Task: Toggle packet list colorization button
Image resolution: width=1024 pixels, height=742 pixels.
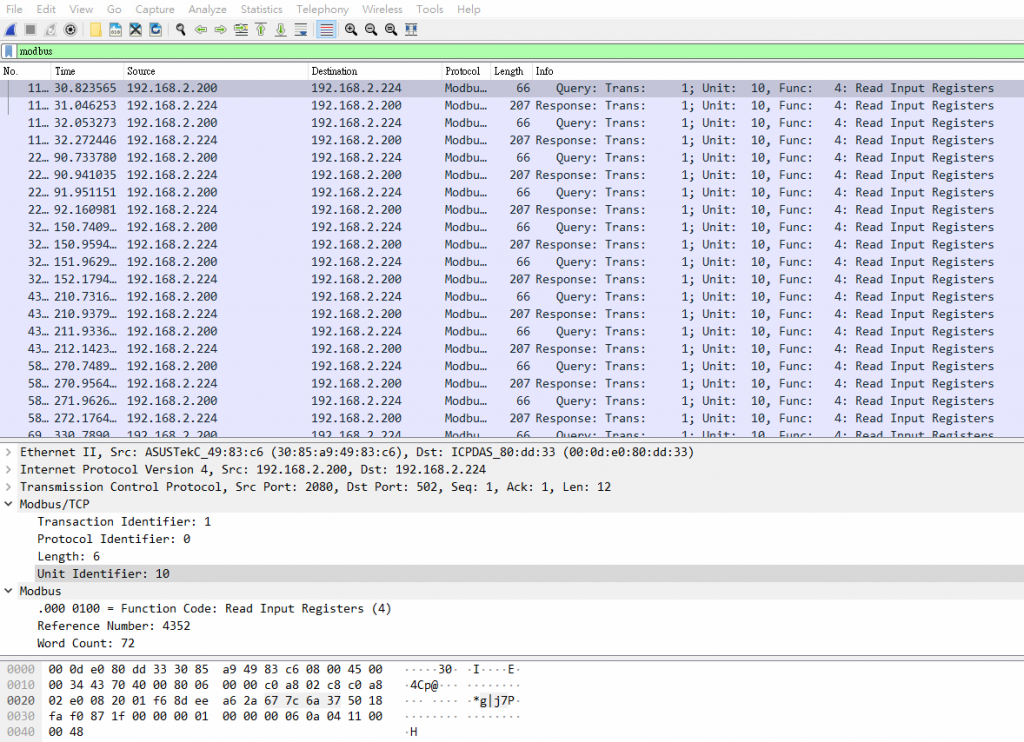Action: (326, 29)
